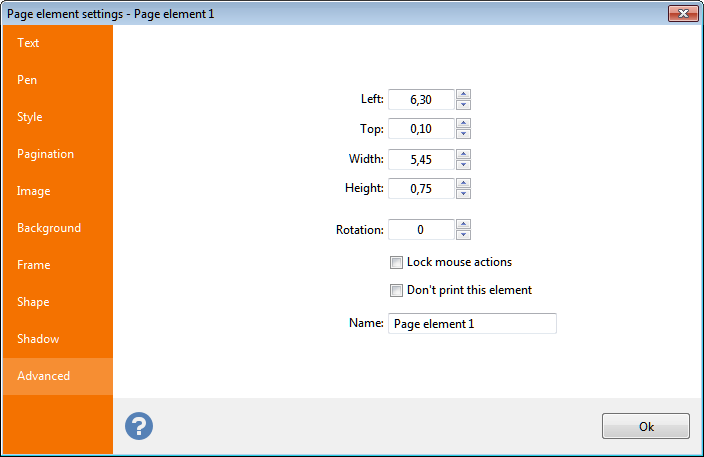Decrease the Width value with down arrow

463,165
